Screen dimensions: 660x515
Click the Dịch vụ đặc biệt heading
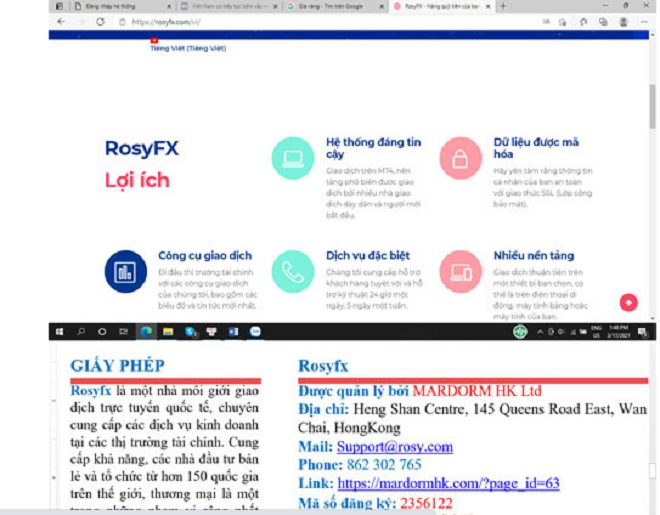(367, 256)
